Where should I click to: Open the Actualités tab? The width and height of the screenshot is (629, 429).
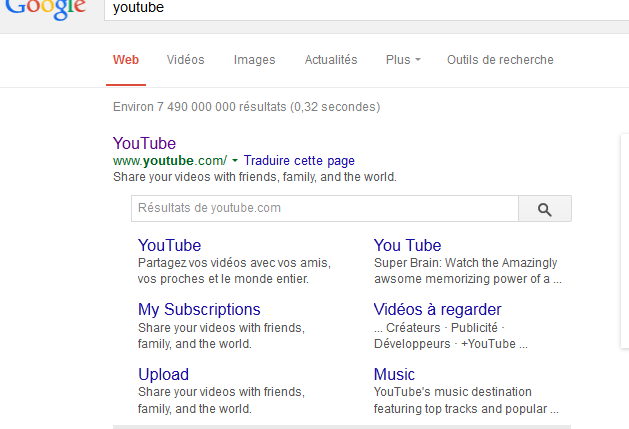pos(330,60)
